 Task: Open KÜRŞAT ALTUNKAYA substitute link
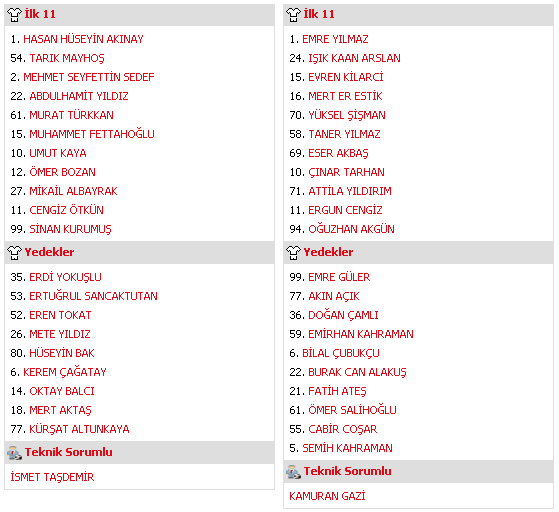coord(79,429)
